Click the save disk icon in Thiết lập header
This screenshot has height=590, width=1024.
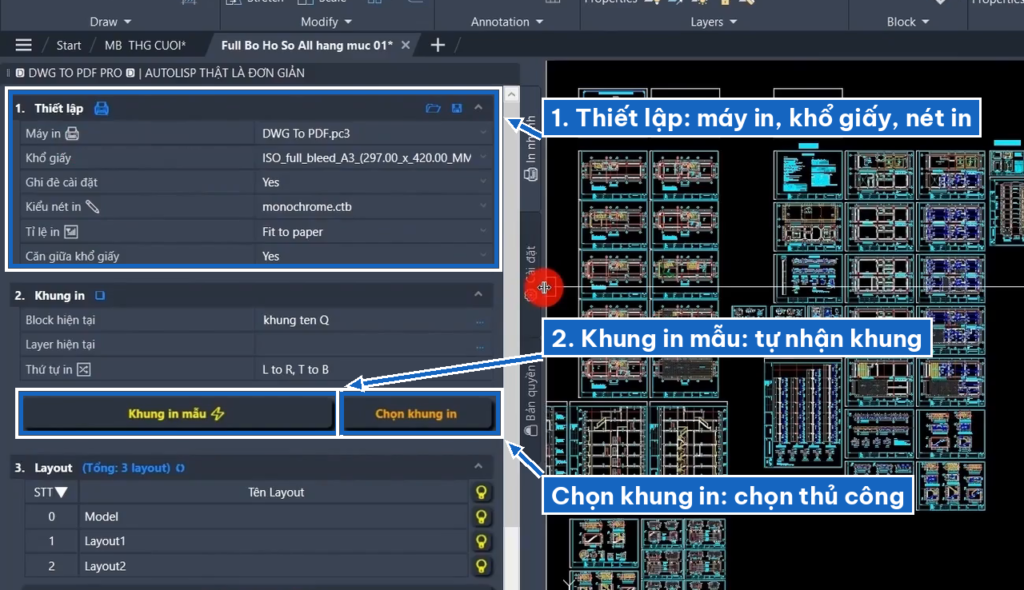pos(456,108)
